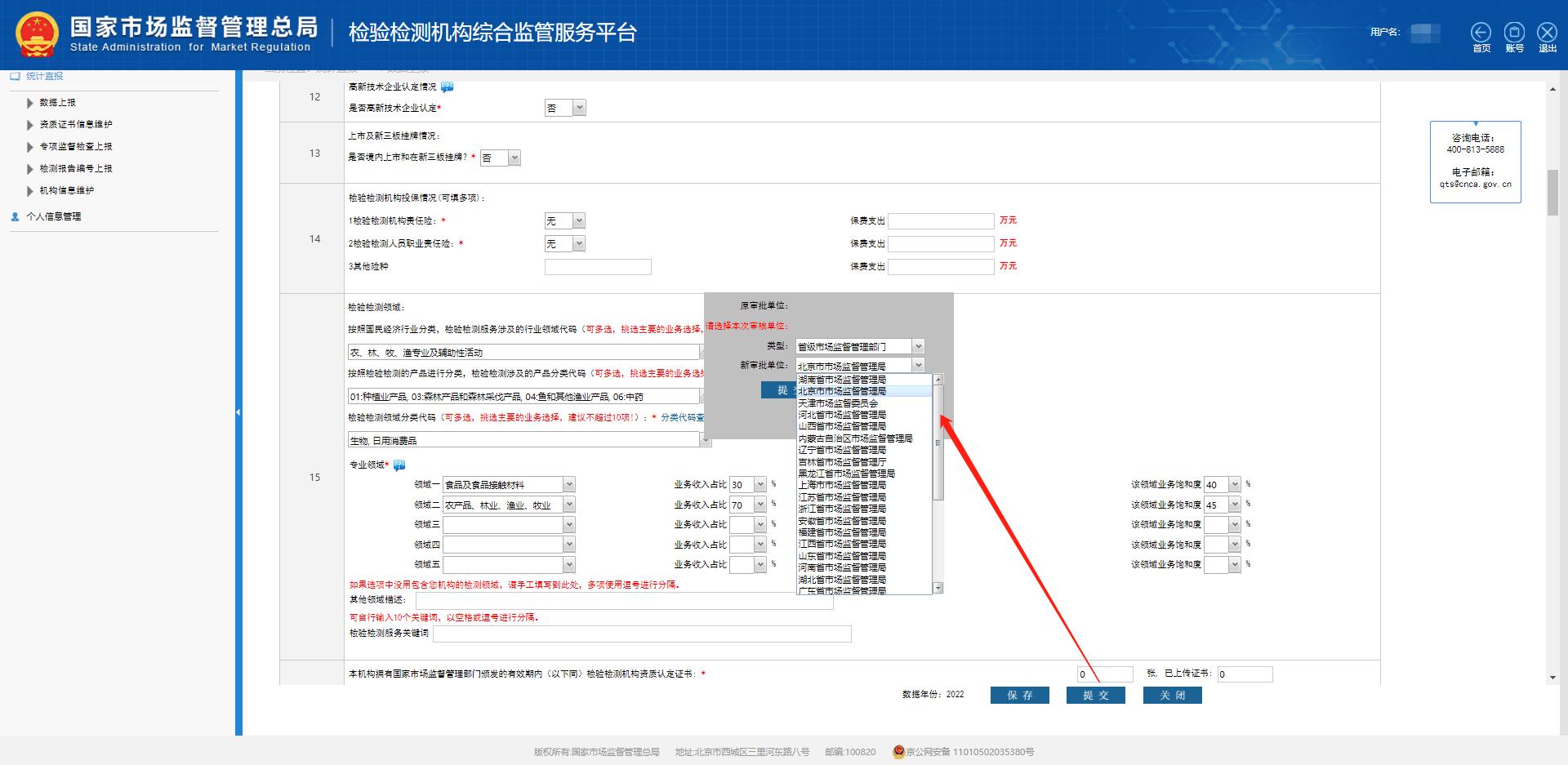Click the 京公网安备 badge icon in footer

897,752
